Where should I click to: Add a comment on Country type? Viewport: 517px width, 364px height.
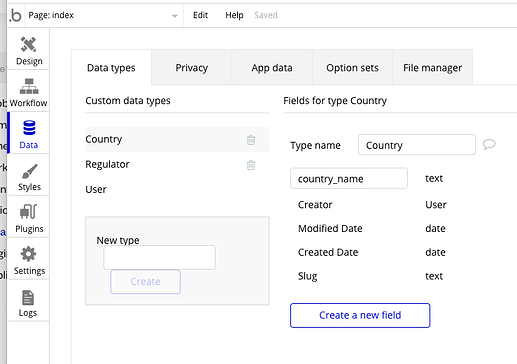(489, 144)
